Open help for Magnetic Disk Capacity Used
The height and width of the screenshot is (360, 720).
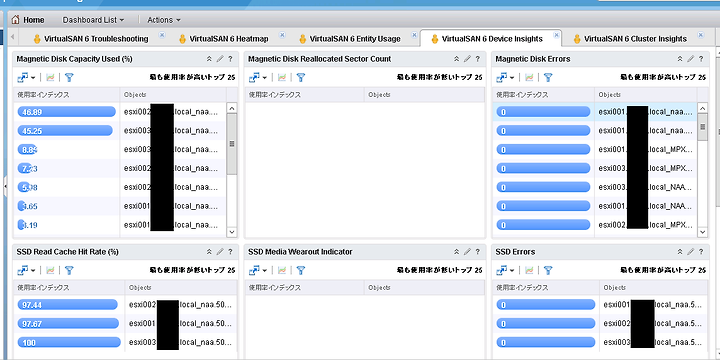click(x=231, y=59)
